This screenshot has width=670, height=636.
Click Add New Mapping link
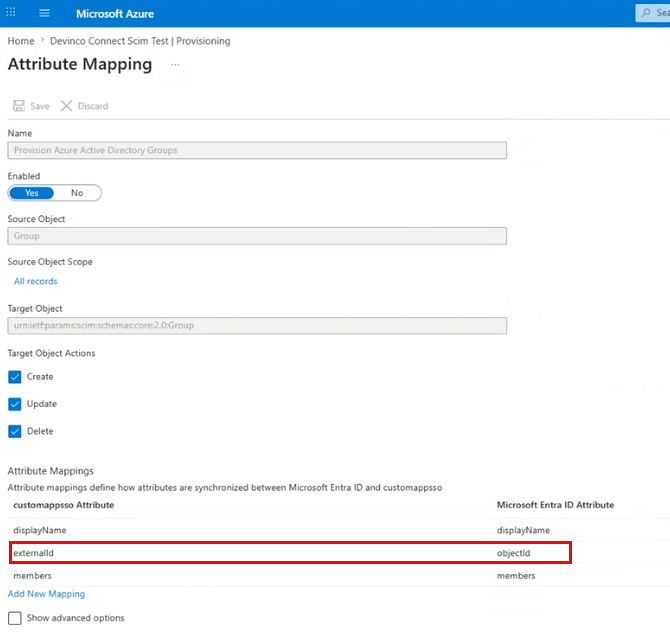46,594
